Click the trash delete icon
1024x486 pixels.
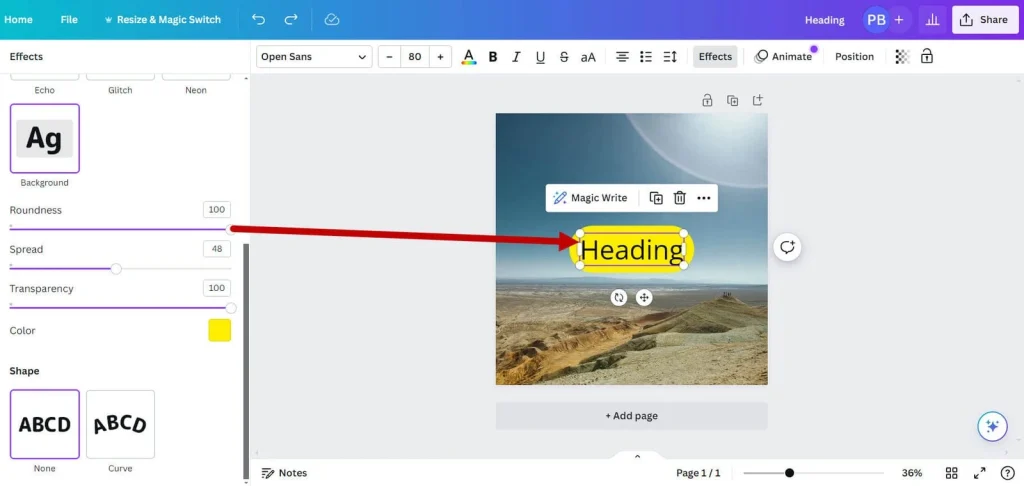680,198
